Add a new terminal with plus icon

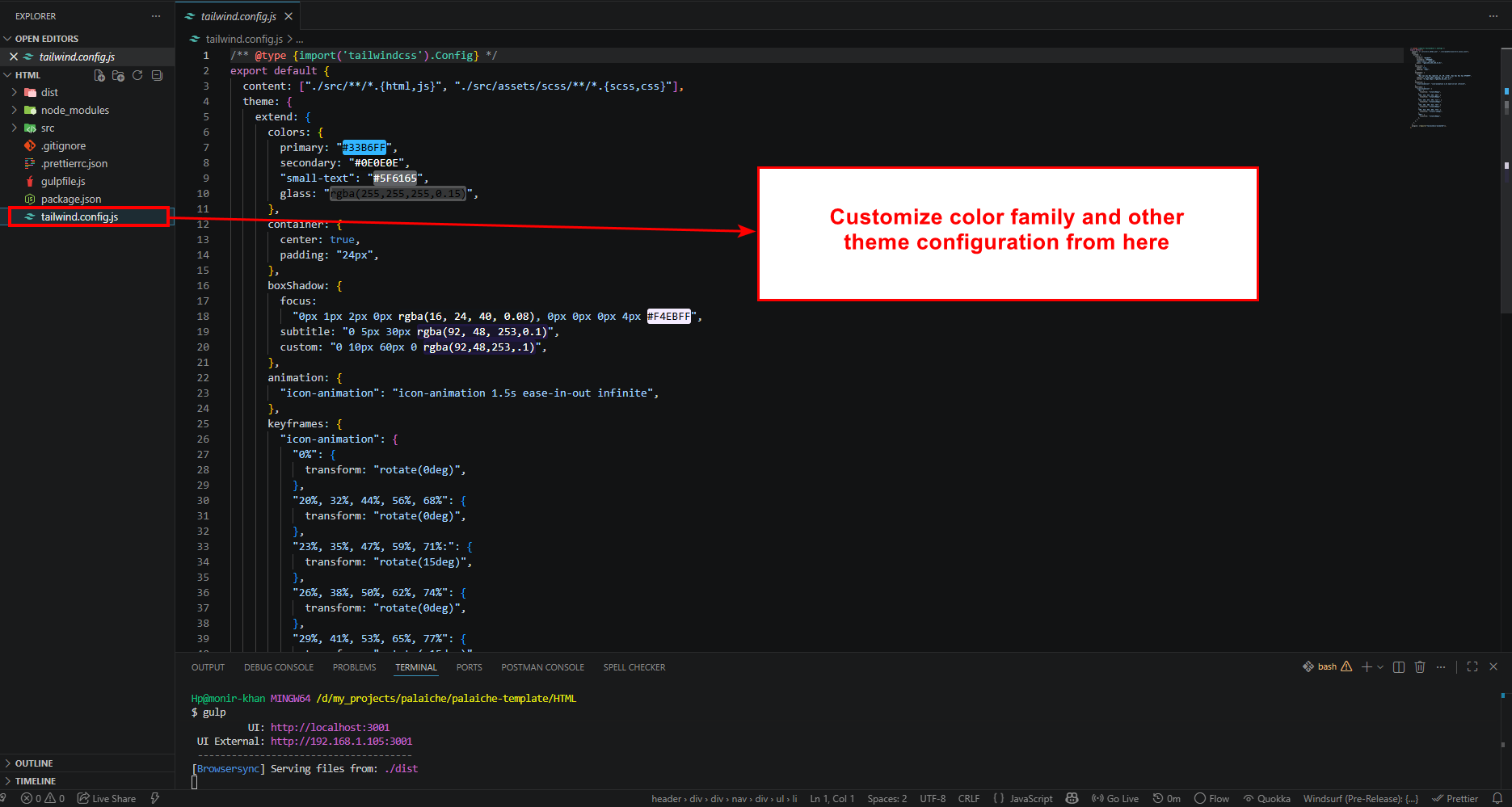1367,667
